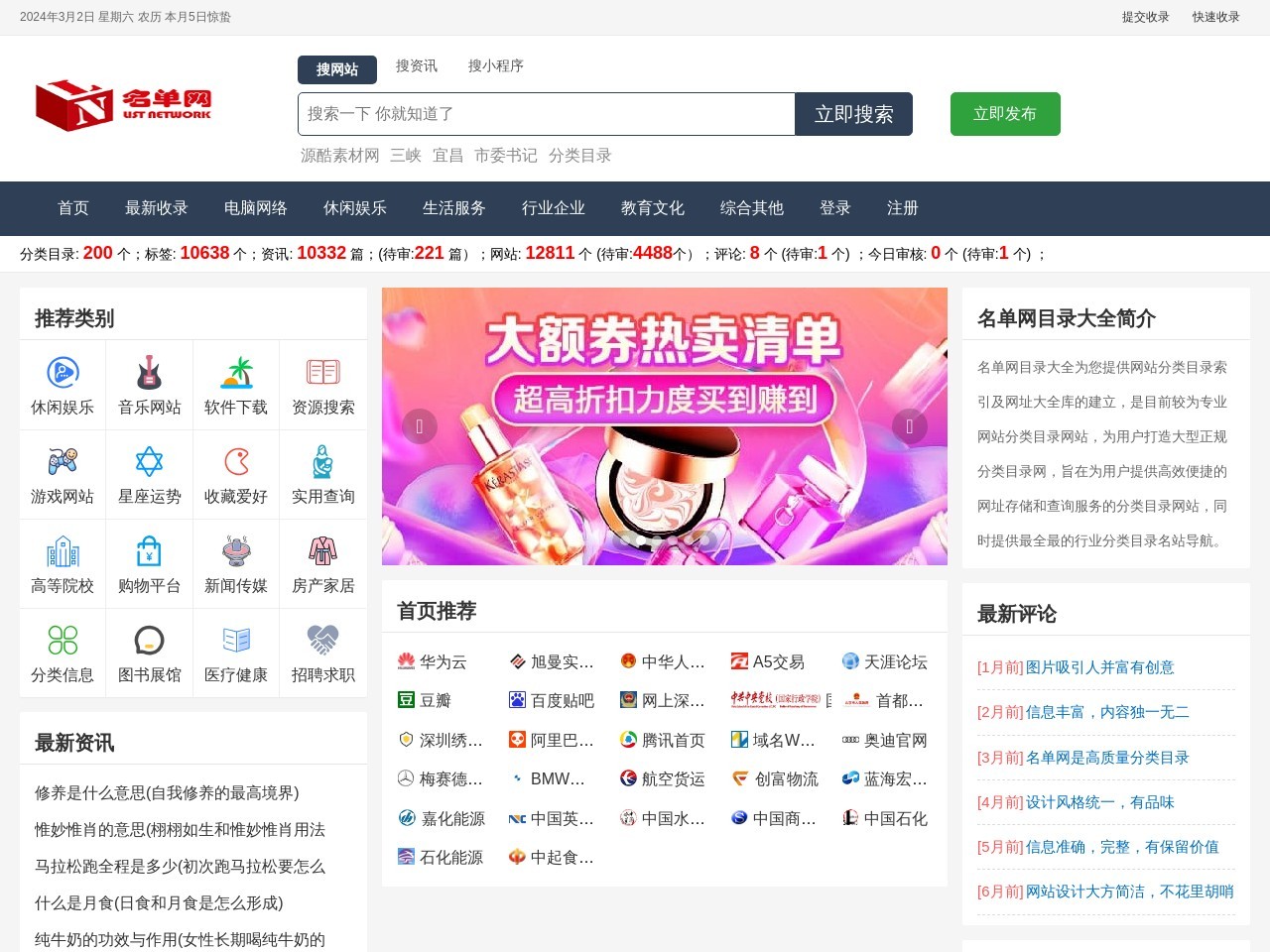
Task: Focus the search input field
Action: [546, 113]
